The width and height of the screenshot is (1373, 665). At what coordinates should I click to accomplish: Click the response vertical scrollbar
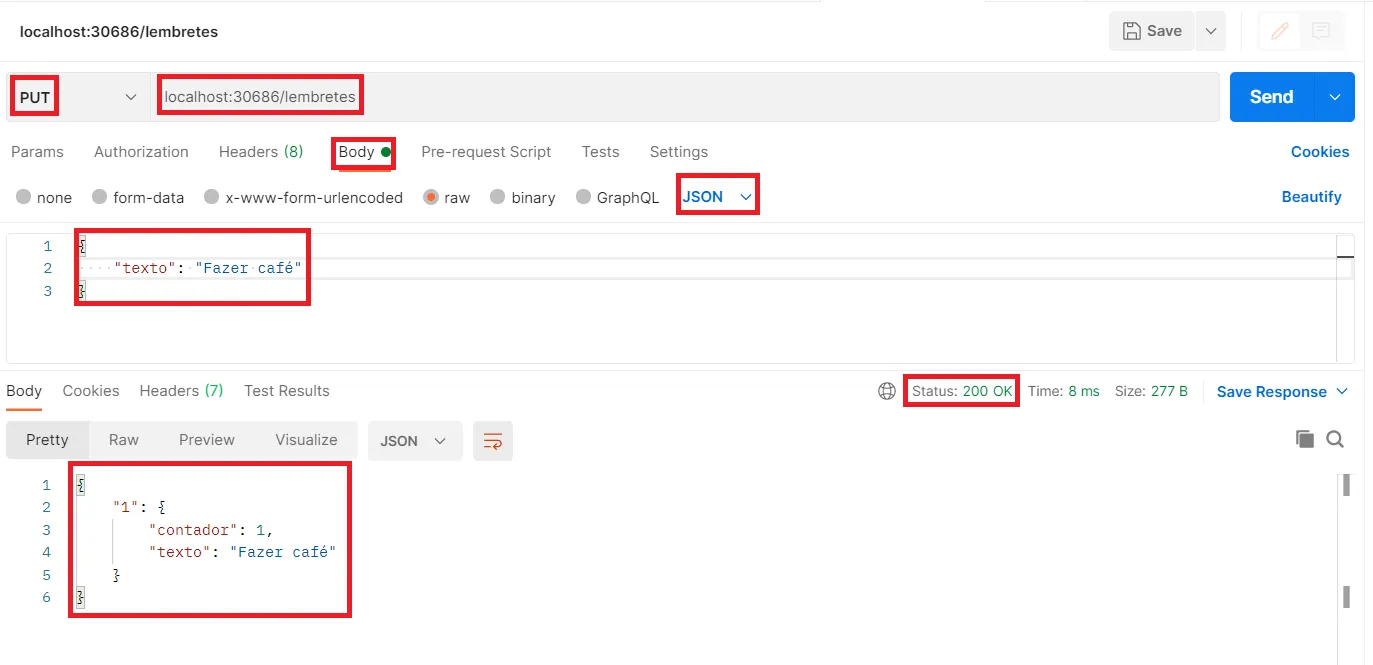tap(1346, 540)
